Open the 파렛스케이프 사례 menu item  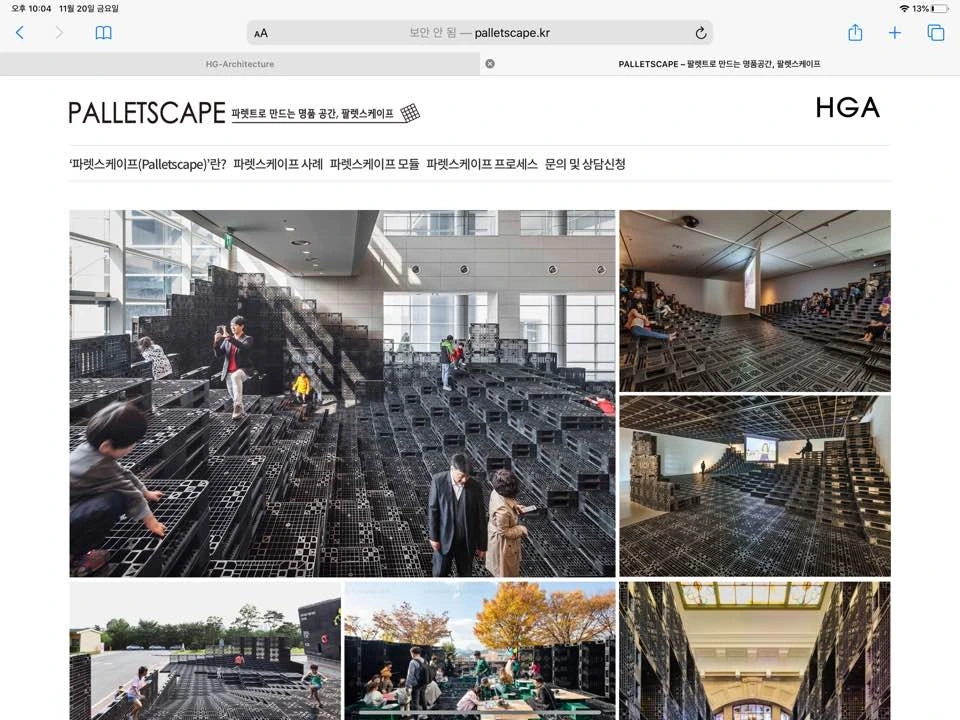tap(278, 164)
